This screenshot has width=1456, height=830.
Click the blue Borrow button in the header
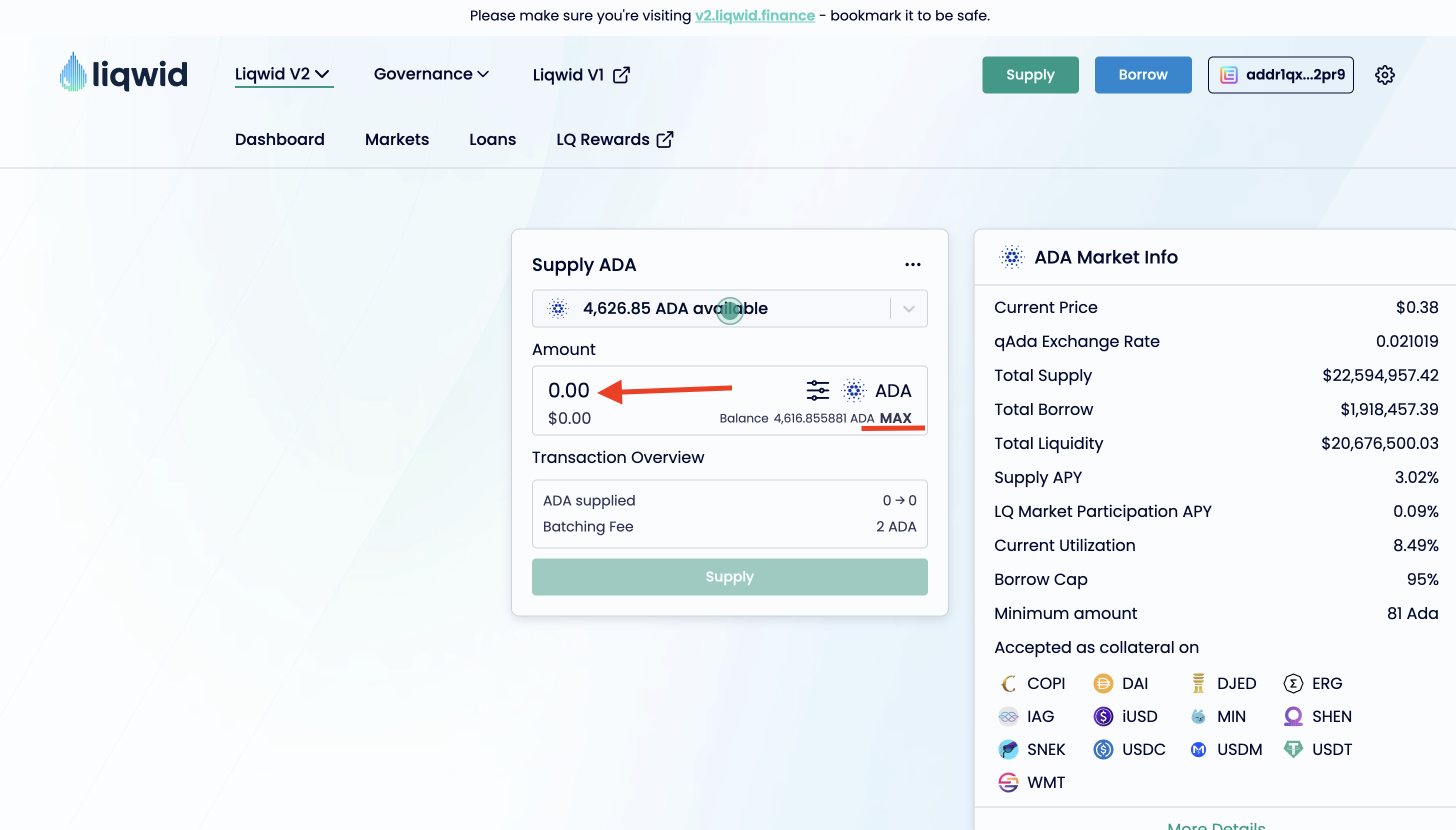pyautogui.click(x=1142, y=74)
